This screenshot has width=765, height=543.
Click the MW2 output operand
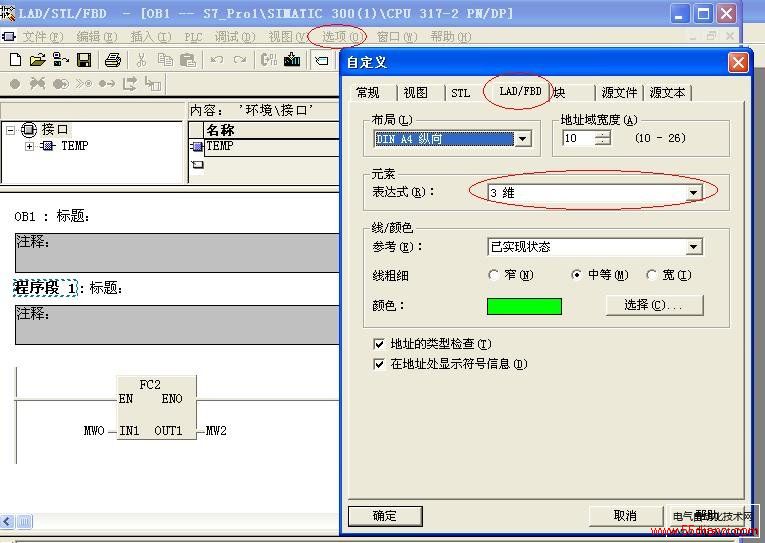[x=216, y=431]
